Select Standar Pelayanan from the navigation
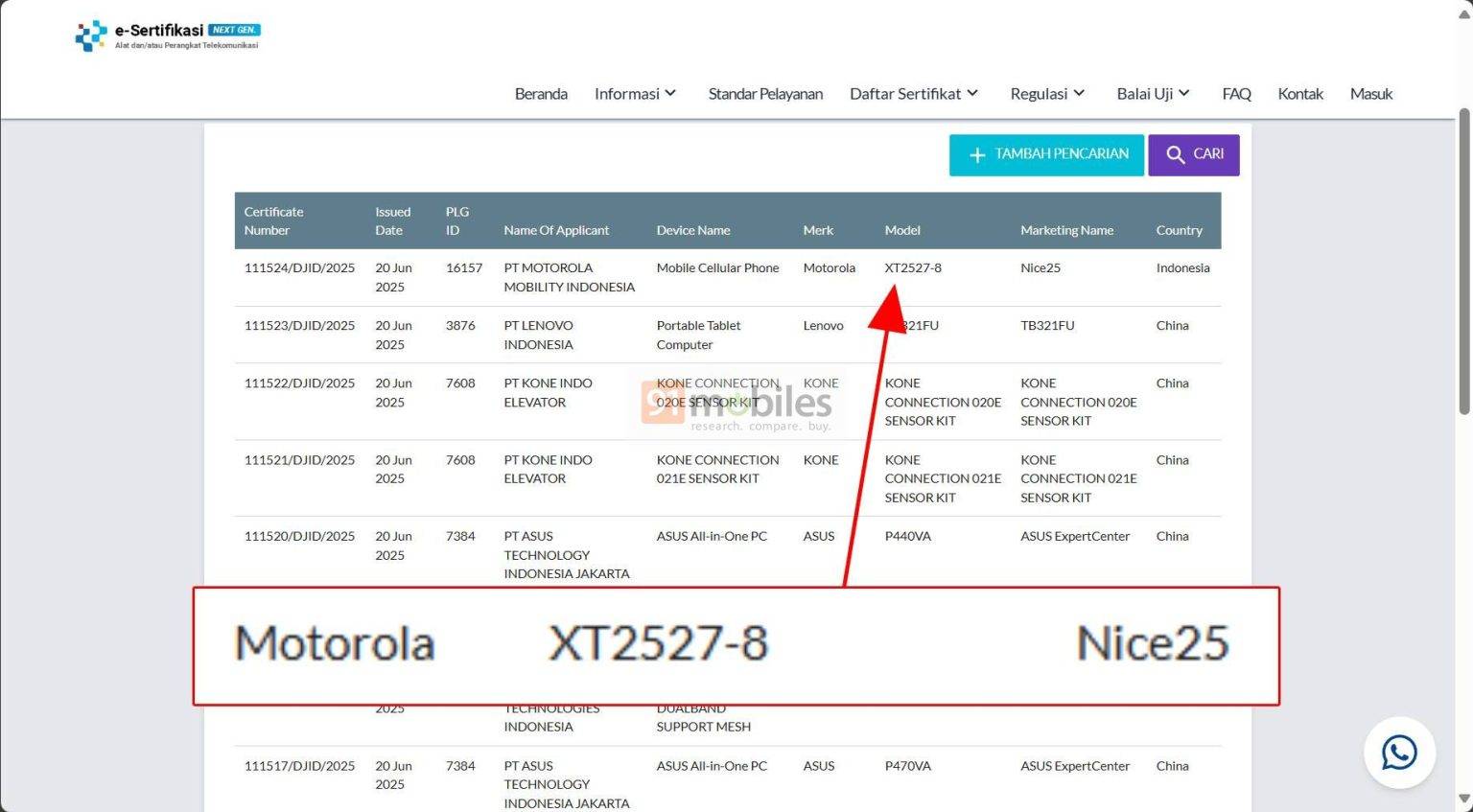This screenshot has height=812, width=1473. tap(765, 93)
